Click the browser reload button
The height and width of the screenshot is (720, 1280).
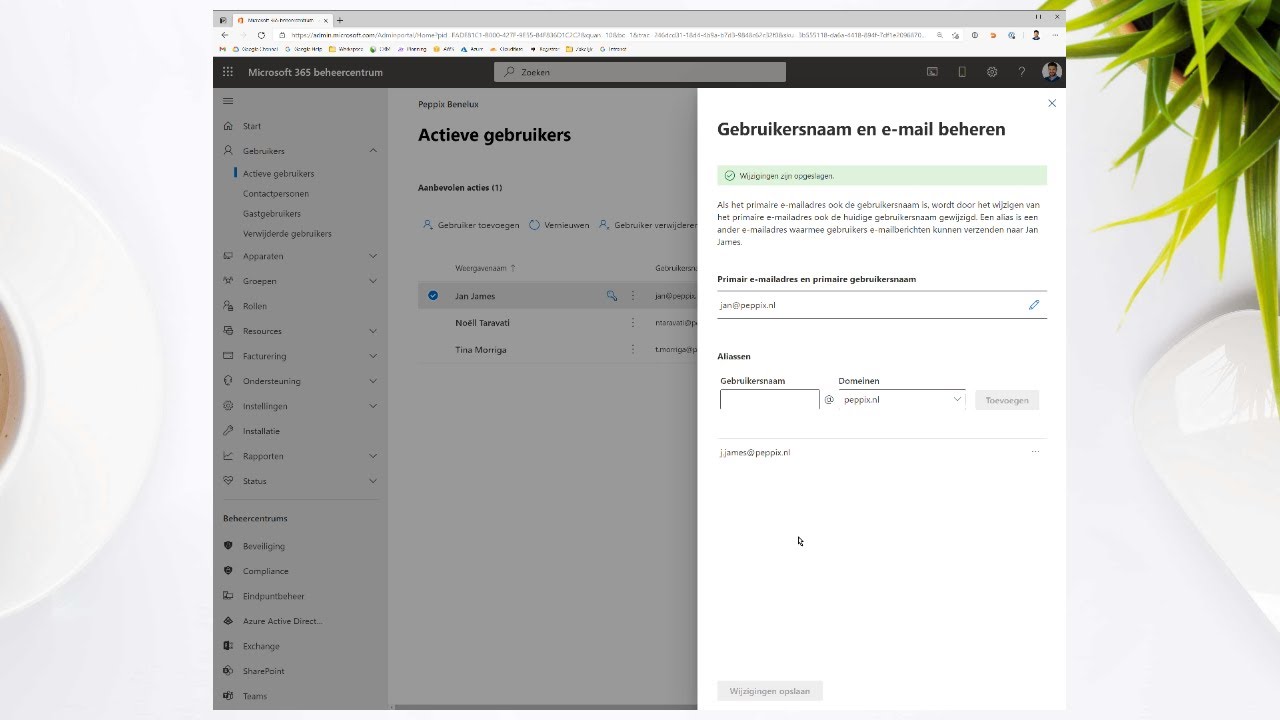click(x=261, y=35)
